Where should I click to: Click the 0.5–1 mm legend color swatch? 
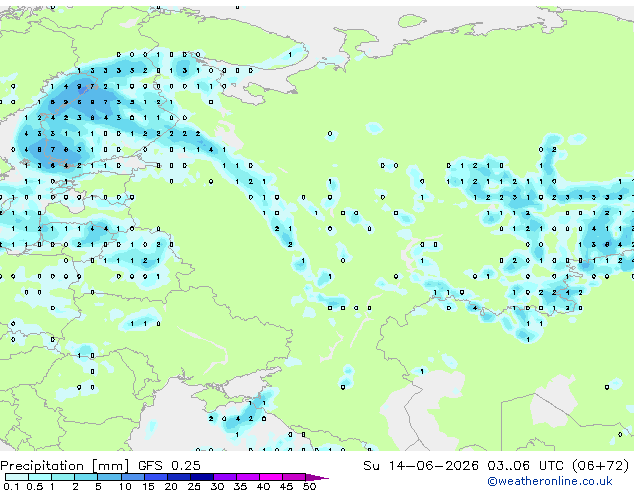point(40,477)
